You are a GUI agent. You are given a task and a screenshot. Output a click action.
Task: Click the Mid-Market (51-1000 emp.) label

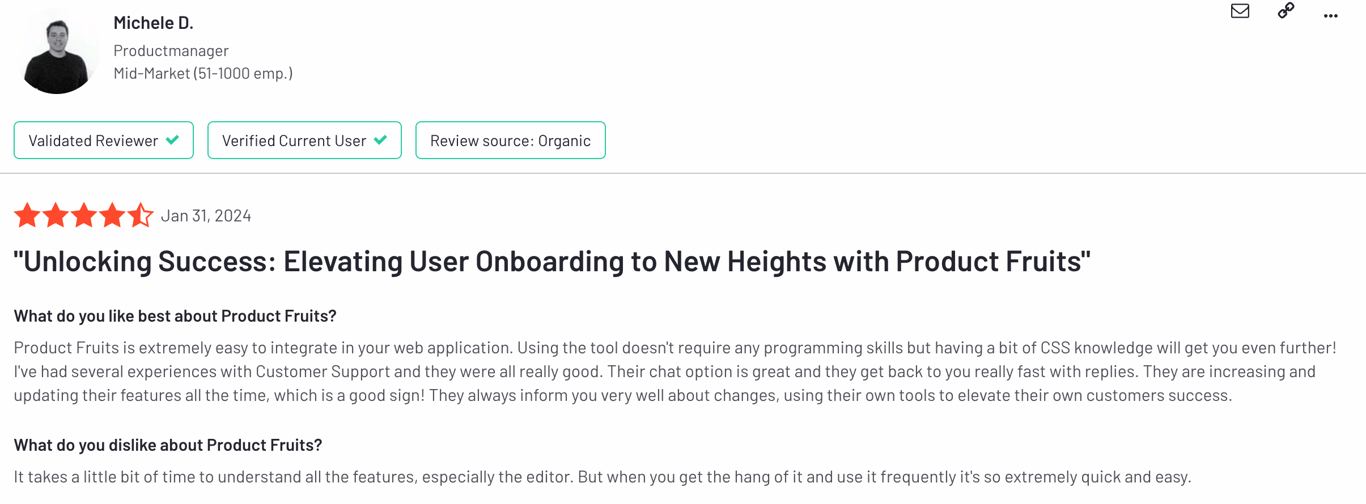(203, 73)
